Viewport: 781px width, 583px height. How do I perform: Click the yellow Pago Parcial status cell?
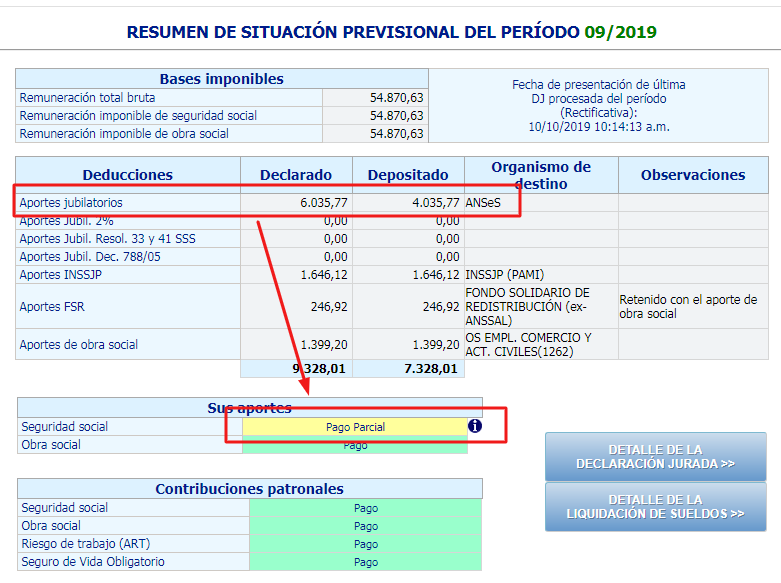pos(355,427)
